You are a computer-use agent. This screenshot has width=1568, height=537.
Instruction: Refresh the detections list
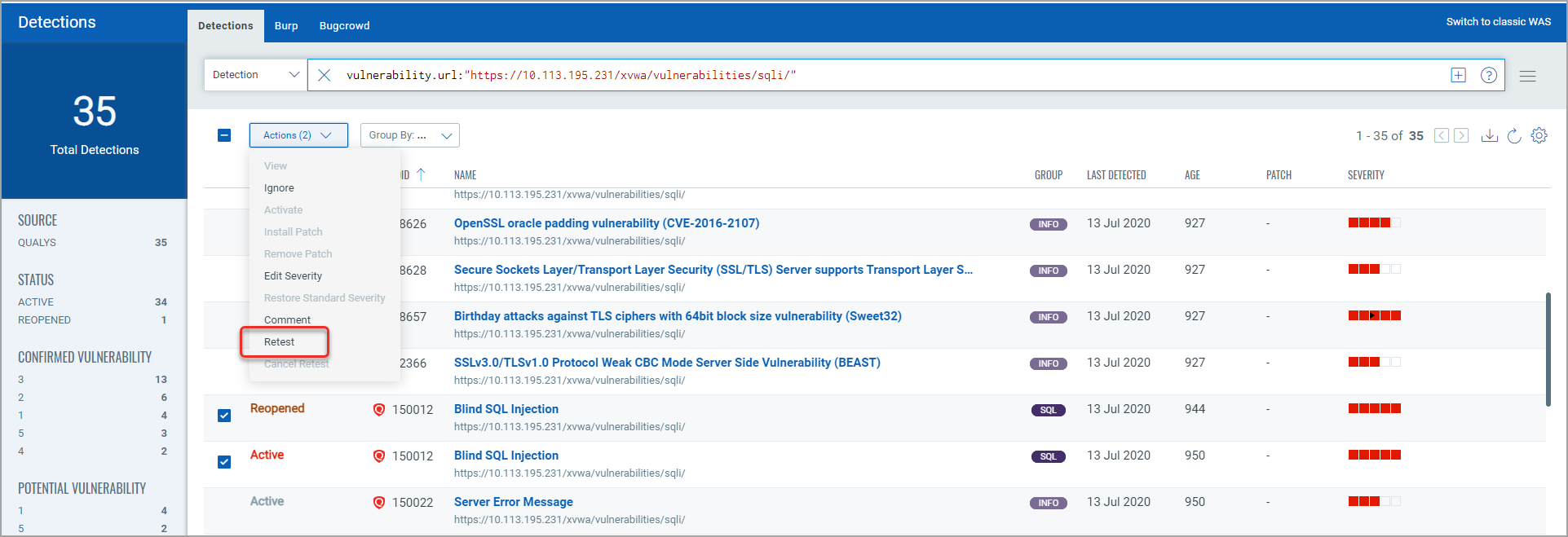point(1514,135)
